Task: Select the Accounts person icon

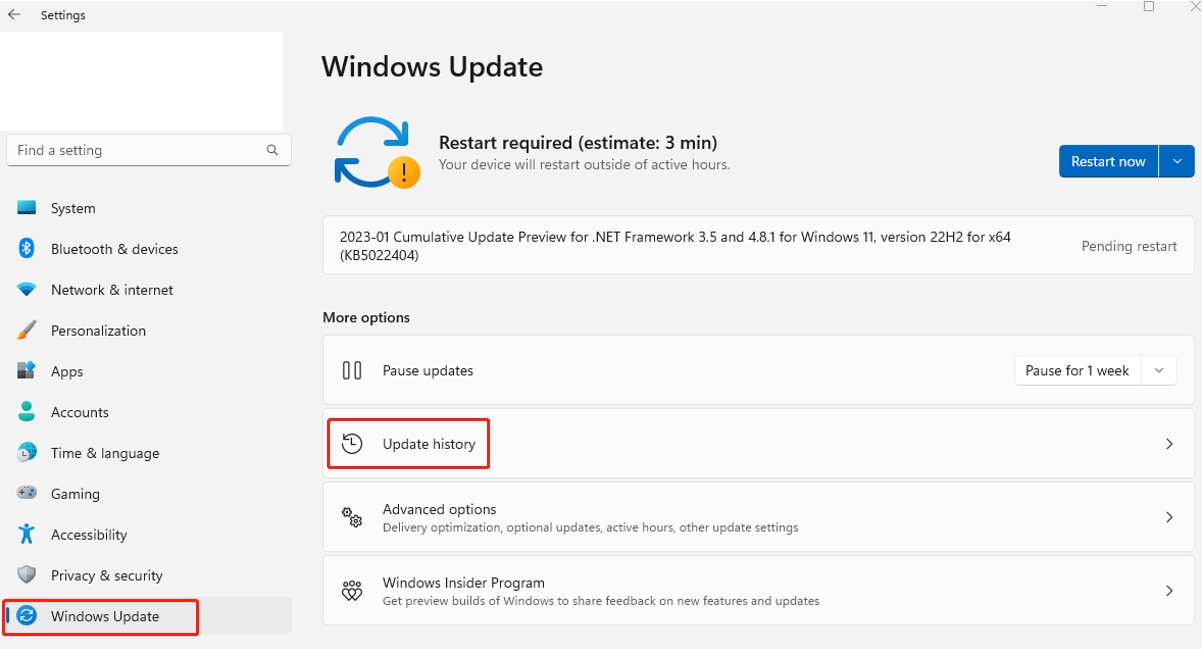Action: click(27, 412)
